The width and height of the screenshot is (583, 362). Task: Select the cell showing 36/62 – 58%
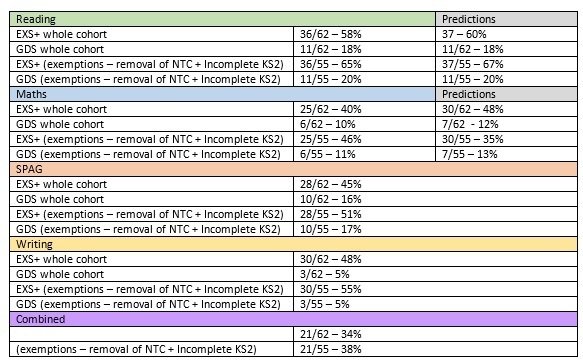[x=364, y=34]
